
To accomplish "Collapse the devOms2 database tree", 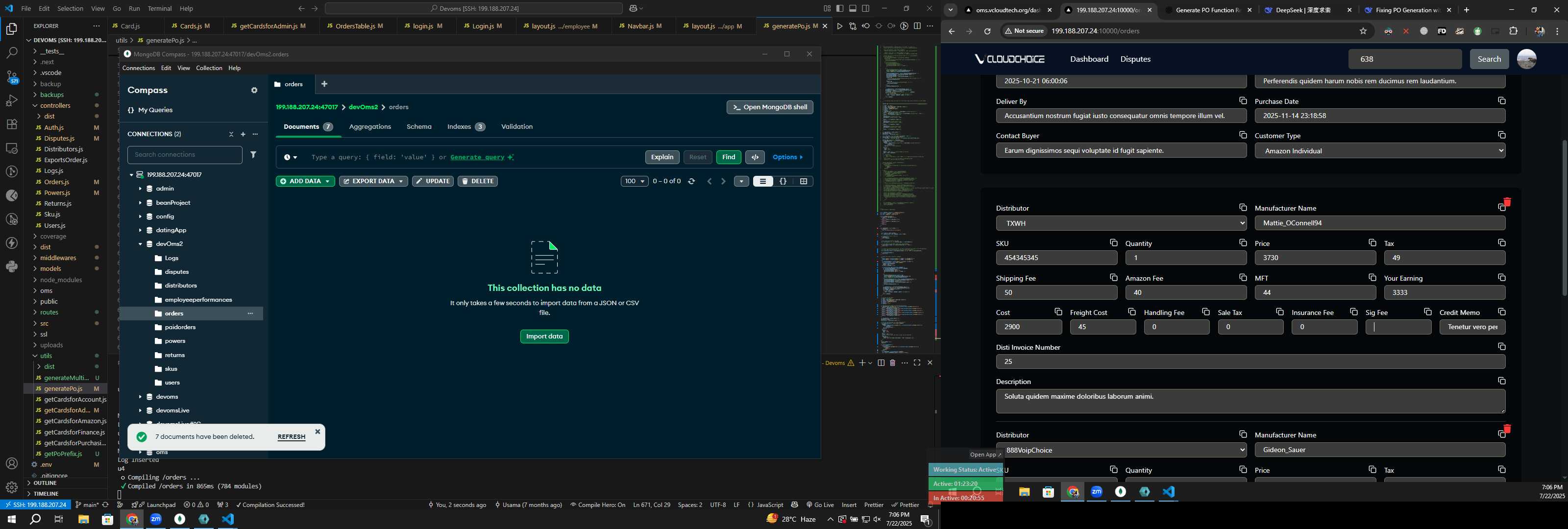I will click(140, 244).
